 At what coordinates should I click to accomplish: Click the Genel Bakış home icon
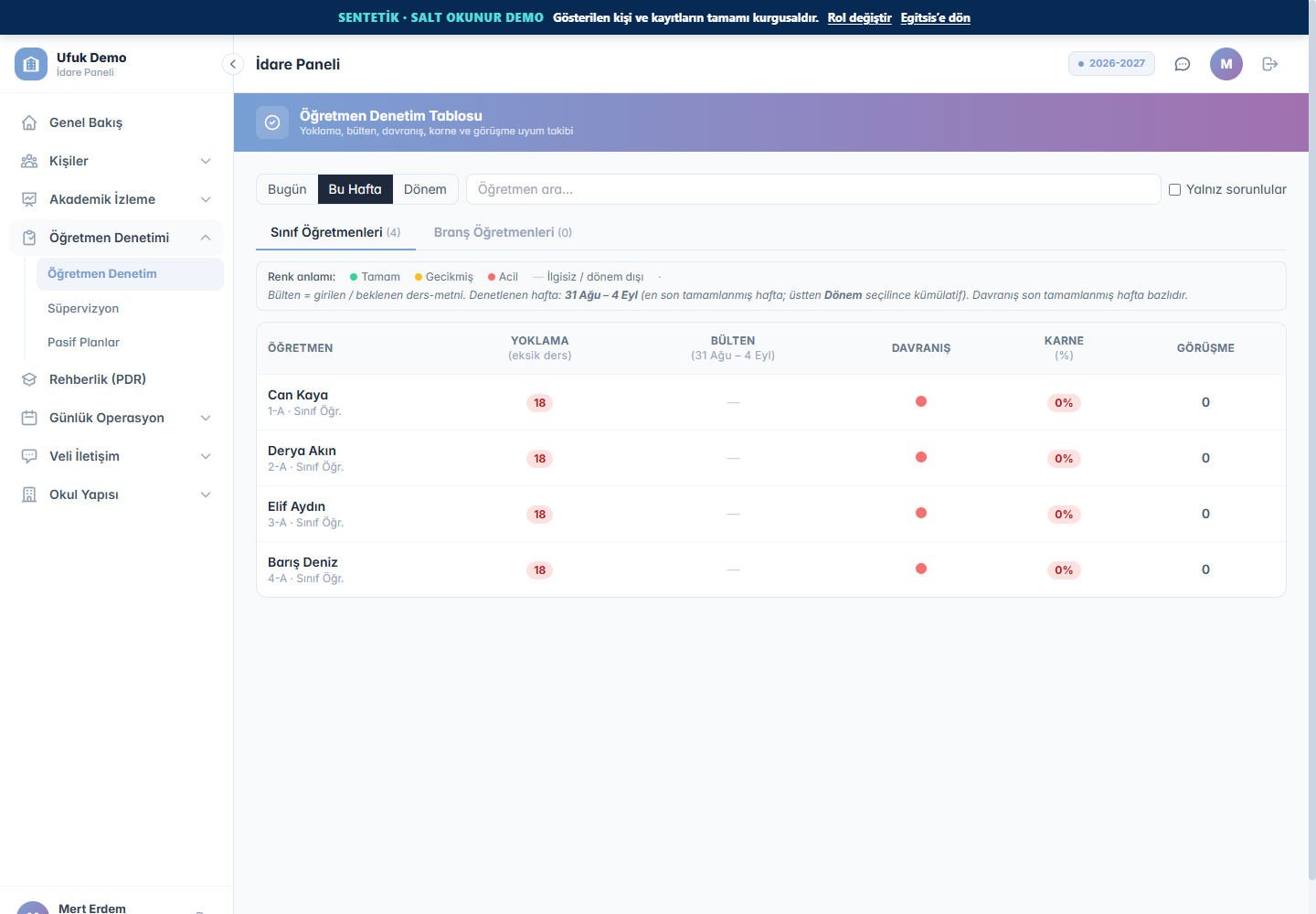(29, 122)
